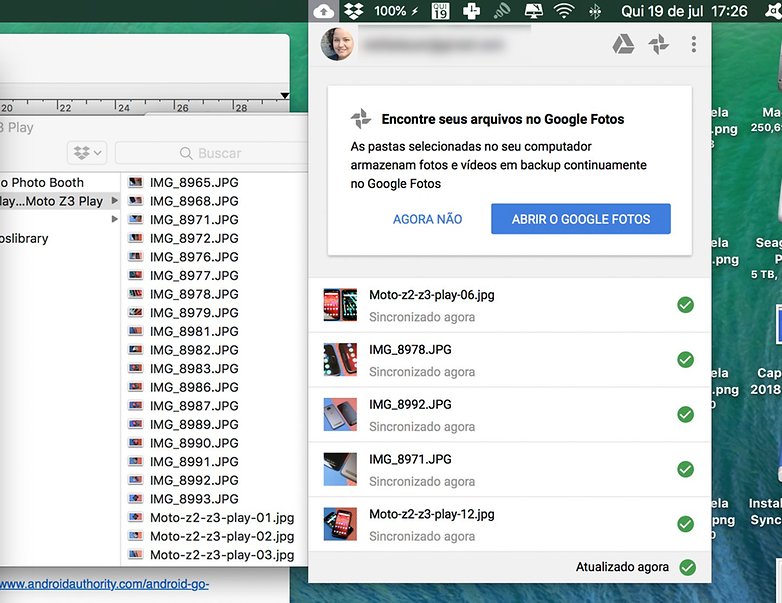Click the white cross menu bar icon
Image resolution: width=782 pixels, height=603 pixels.
click(x=471, y=11)
